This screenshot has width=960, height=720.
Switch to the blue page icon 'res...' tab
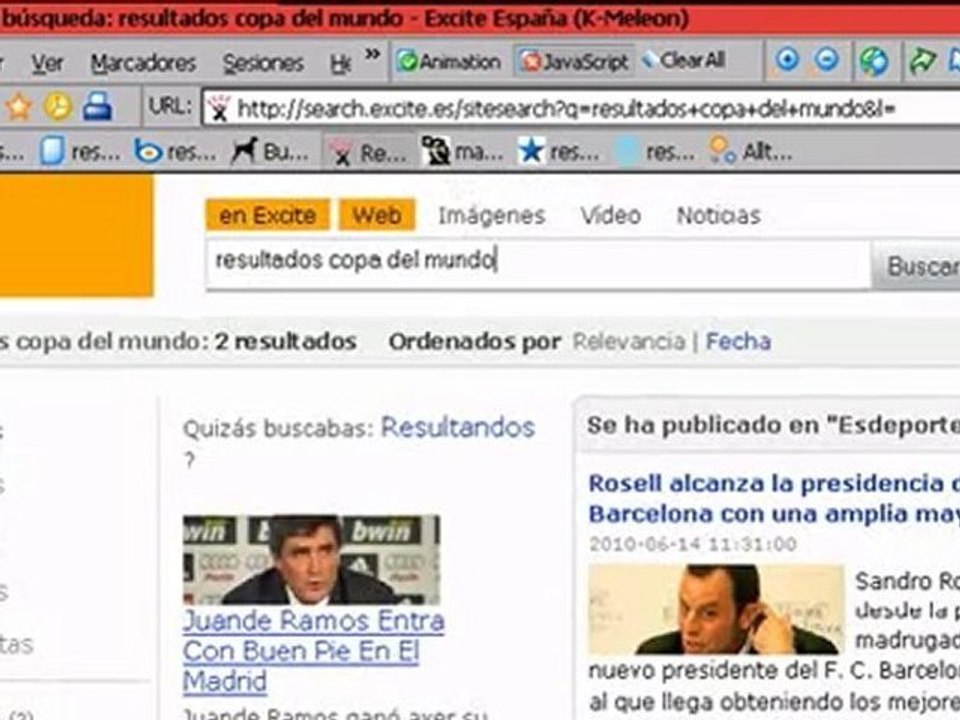(80, 152)
